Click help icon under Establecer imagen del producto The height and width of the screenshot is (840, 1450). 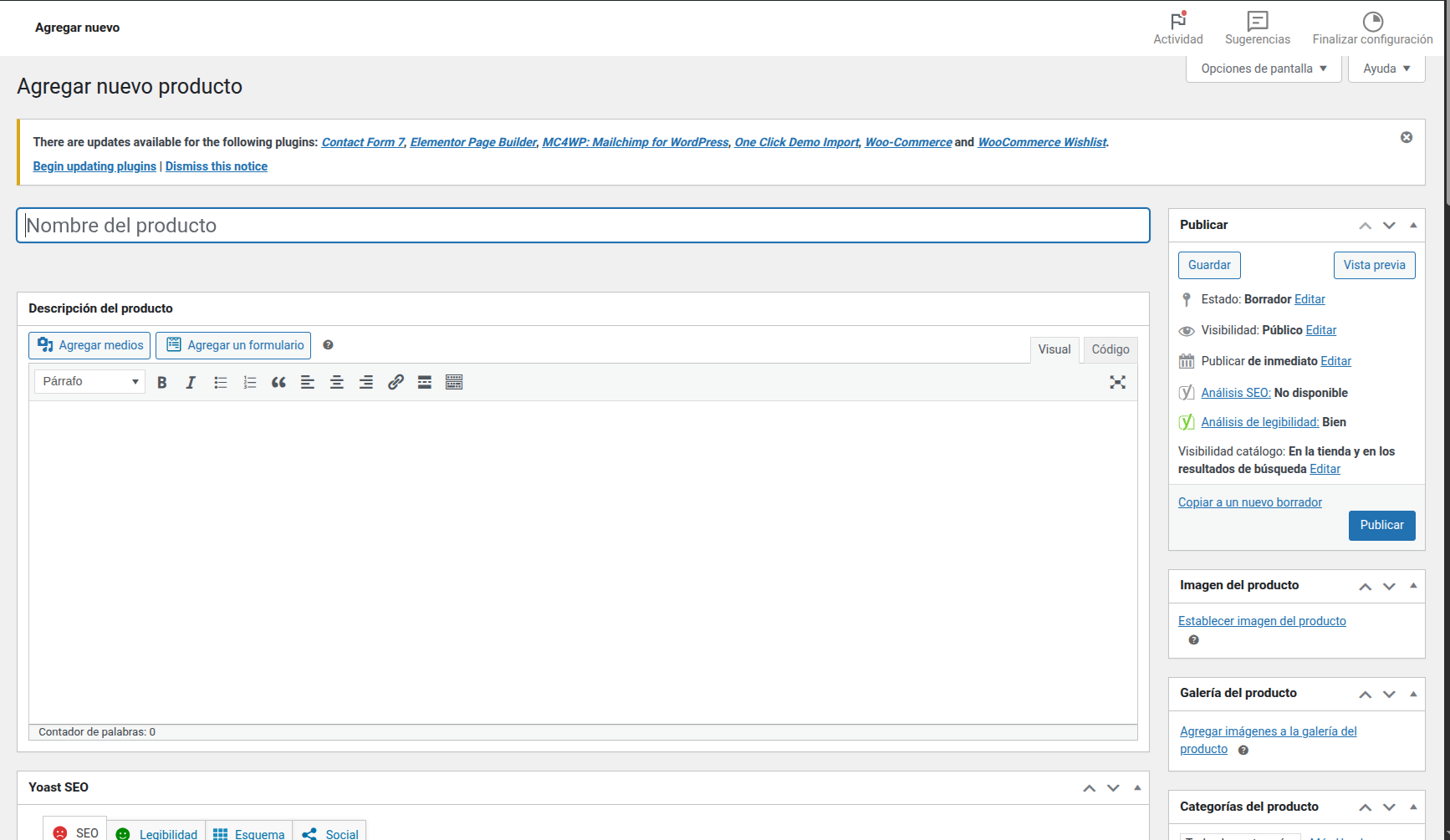(1194, 640)
